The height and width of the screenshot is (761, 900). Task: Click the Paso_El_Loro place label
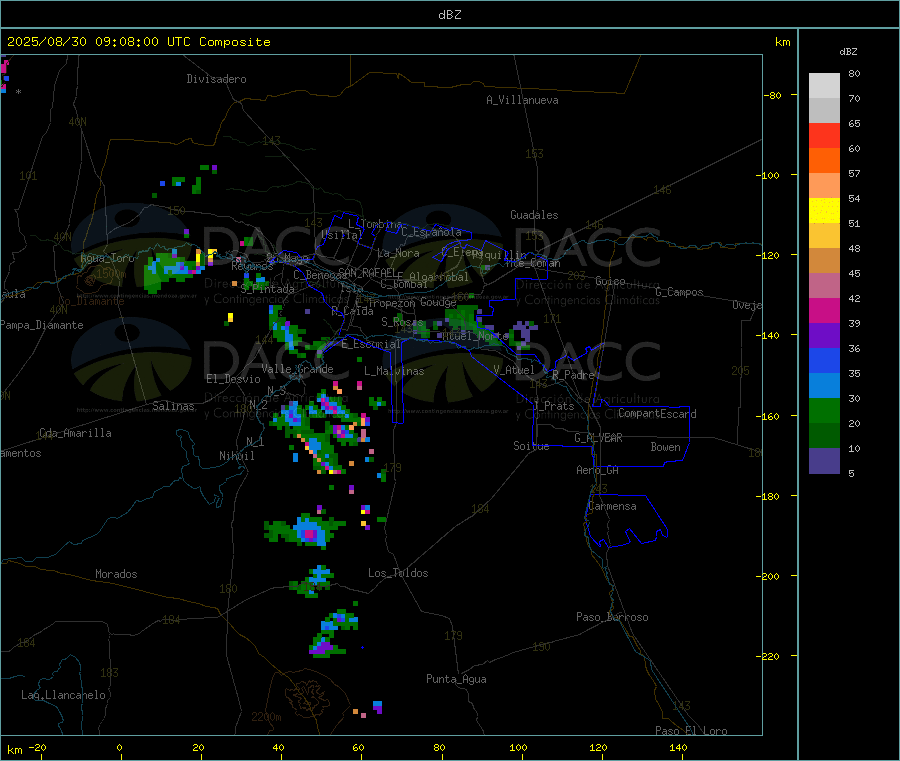click(x=692, y=731)
